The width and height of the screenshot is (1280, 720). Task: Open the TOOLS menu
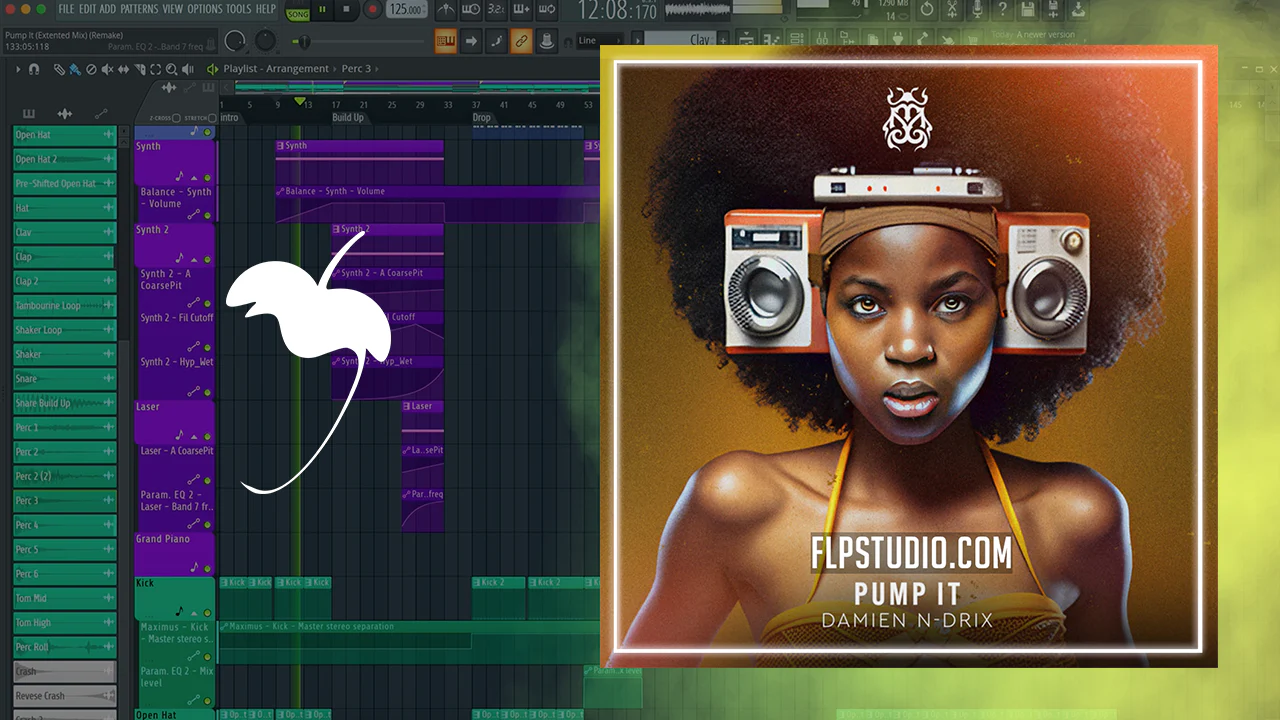point(239,9)
